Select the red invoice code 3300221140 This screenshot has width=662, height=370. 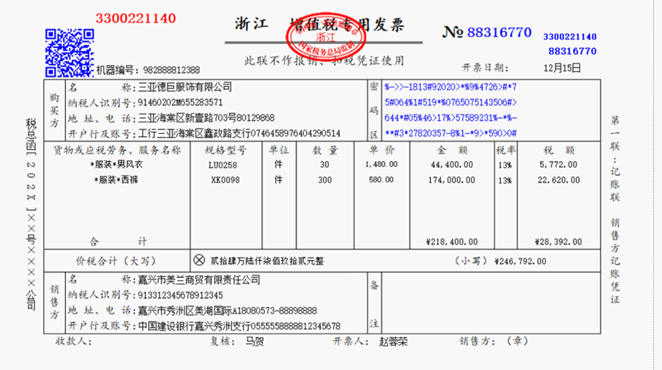[x=136, y=18]
